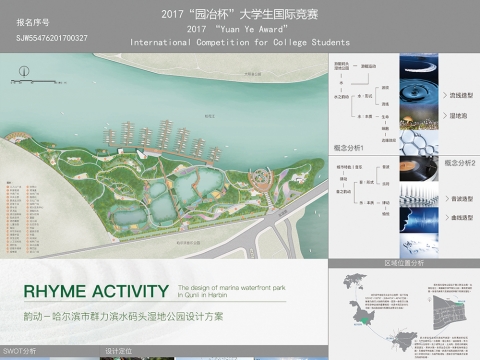480x360 pixels.
Task: Click the 湿地泡 label
Action: point(458,116)
